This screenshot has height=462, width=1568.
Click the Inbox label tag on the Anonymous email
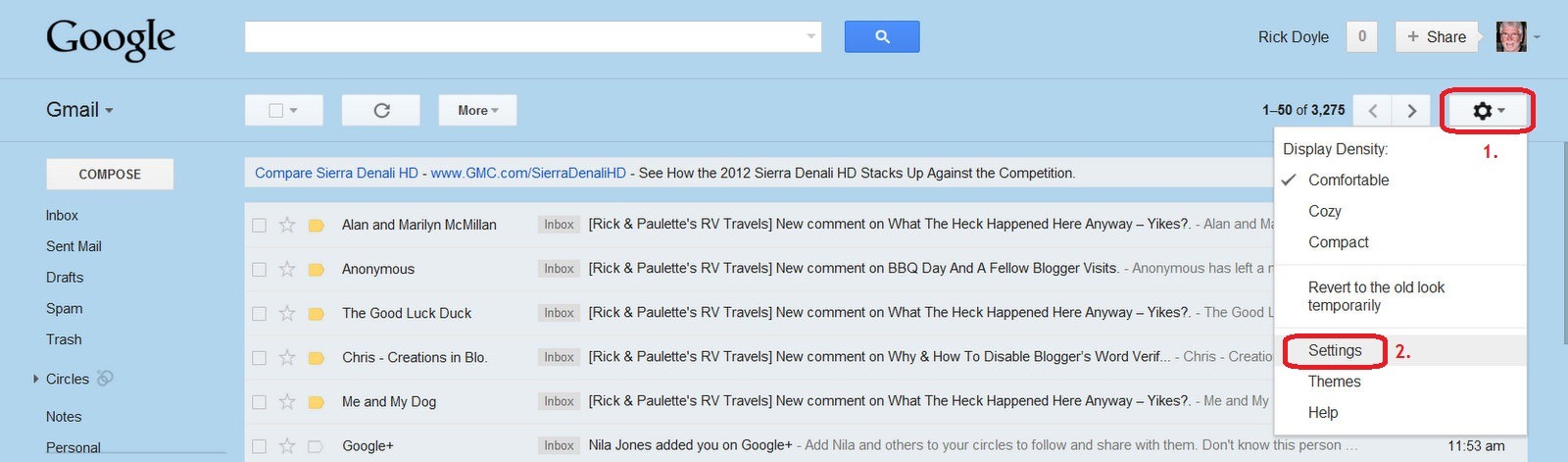[559, 269]
